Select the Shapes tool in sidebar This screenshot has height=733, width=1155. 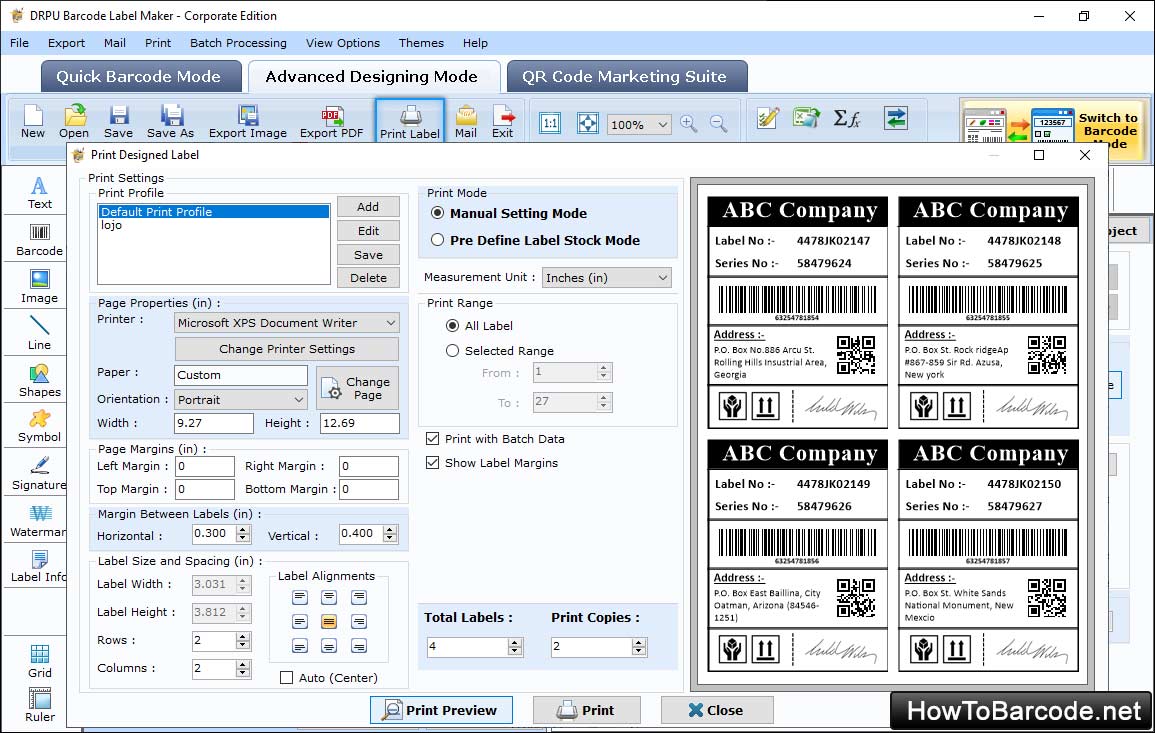(x=39, y=380)
